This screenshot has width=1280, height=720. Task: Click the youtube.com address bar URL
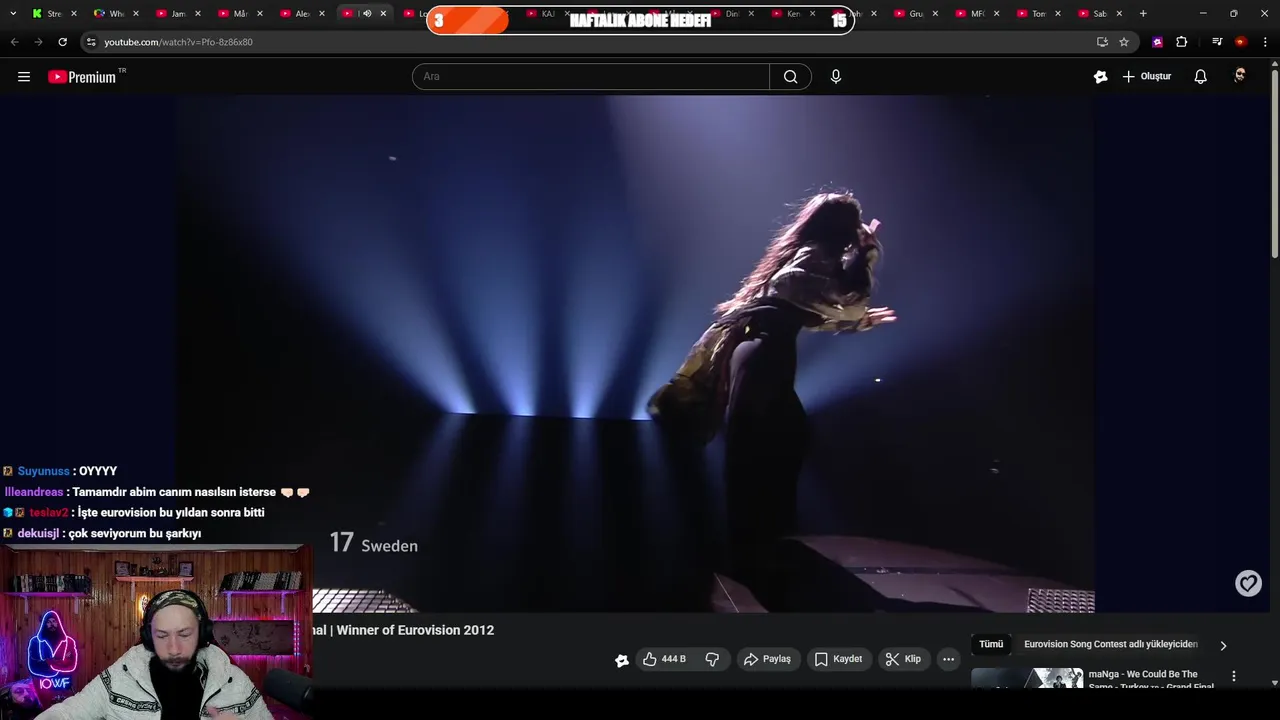click(x=178, y=42)
